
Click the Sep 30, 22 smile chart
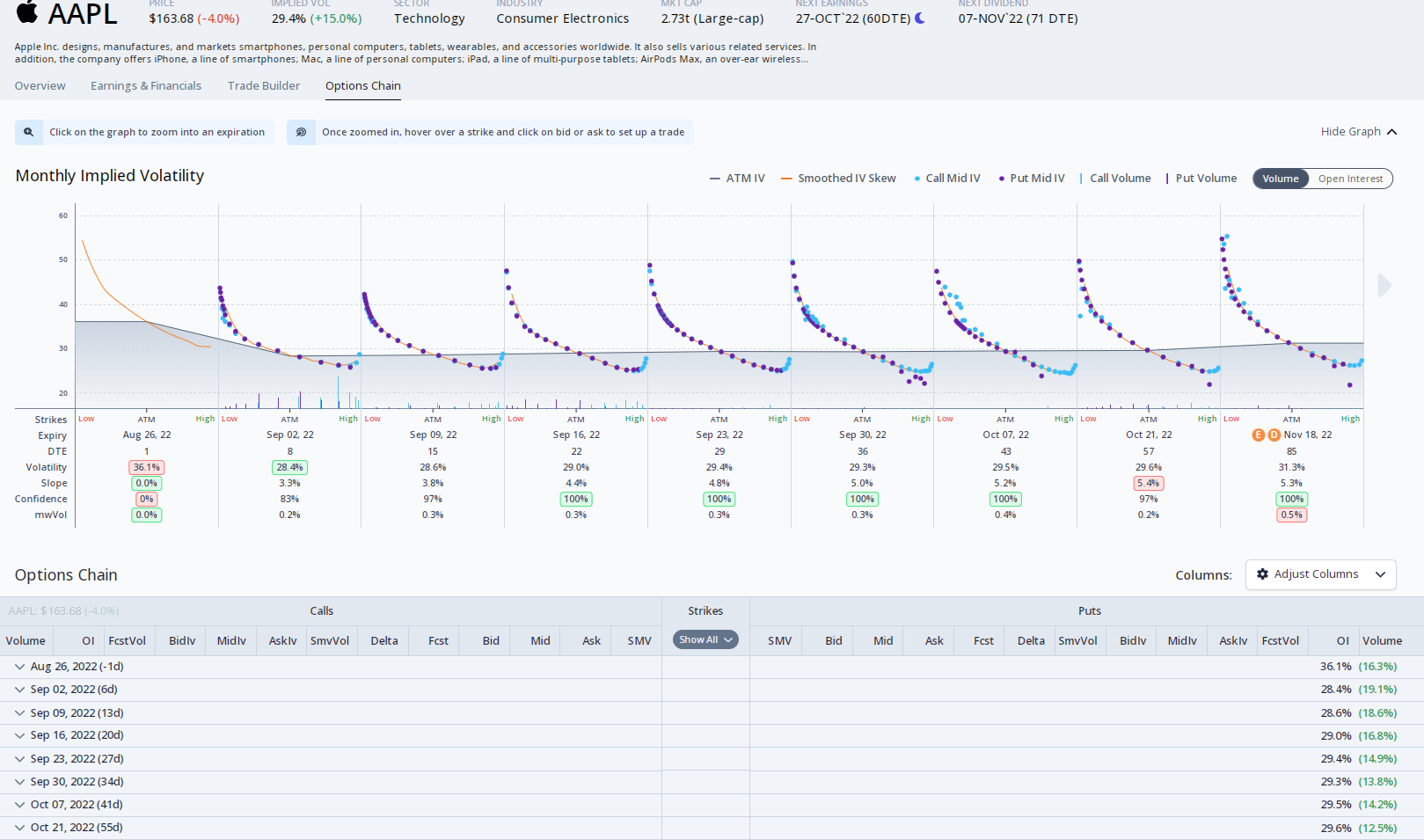coord(862,308)
